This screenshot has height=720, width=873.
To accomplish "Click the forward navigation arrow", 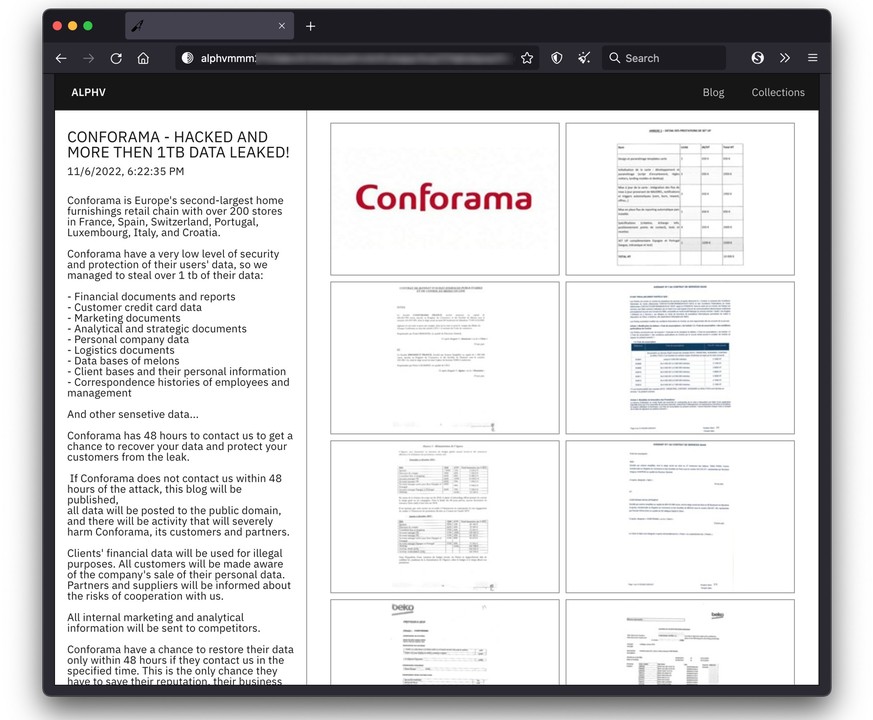I will click(89, 58).
